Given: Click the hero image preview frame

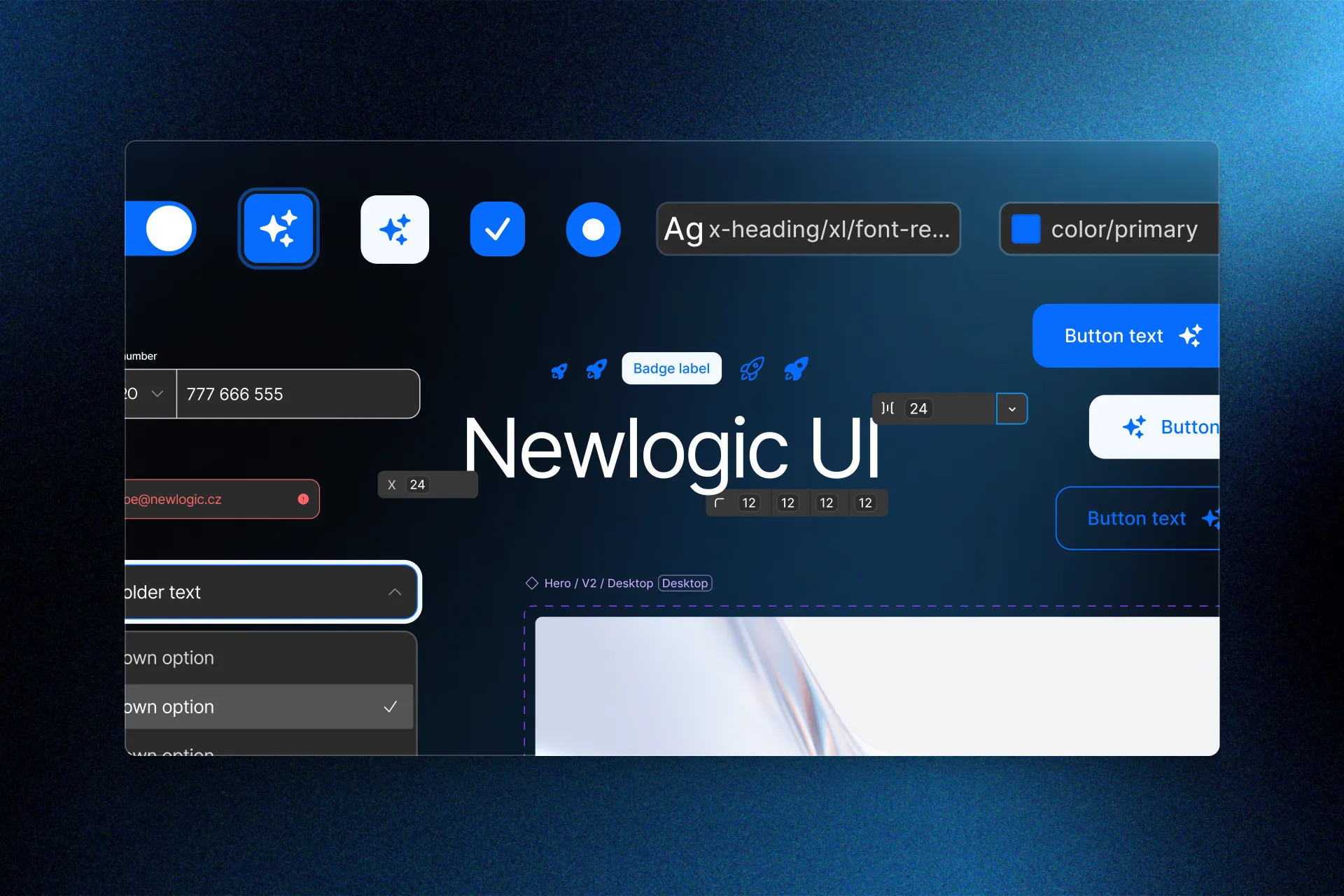Looking at the screenshot, I should [877, 686].
